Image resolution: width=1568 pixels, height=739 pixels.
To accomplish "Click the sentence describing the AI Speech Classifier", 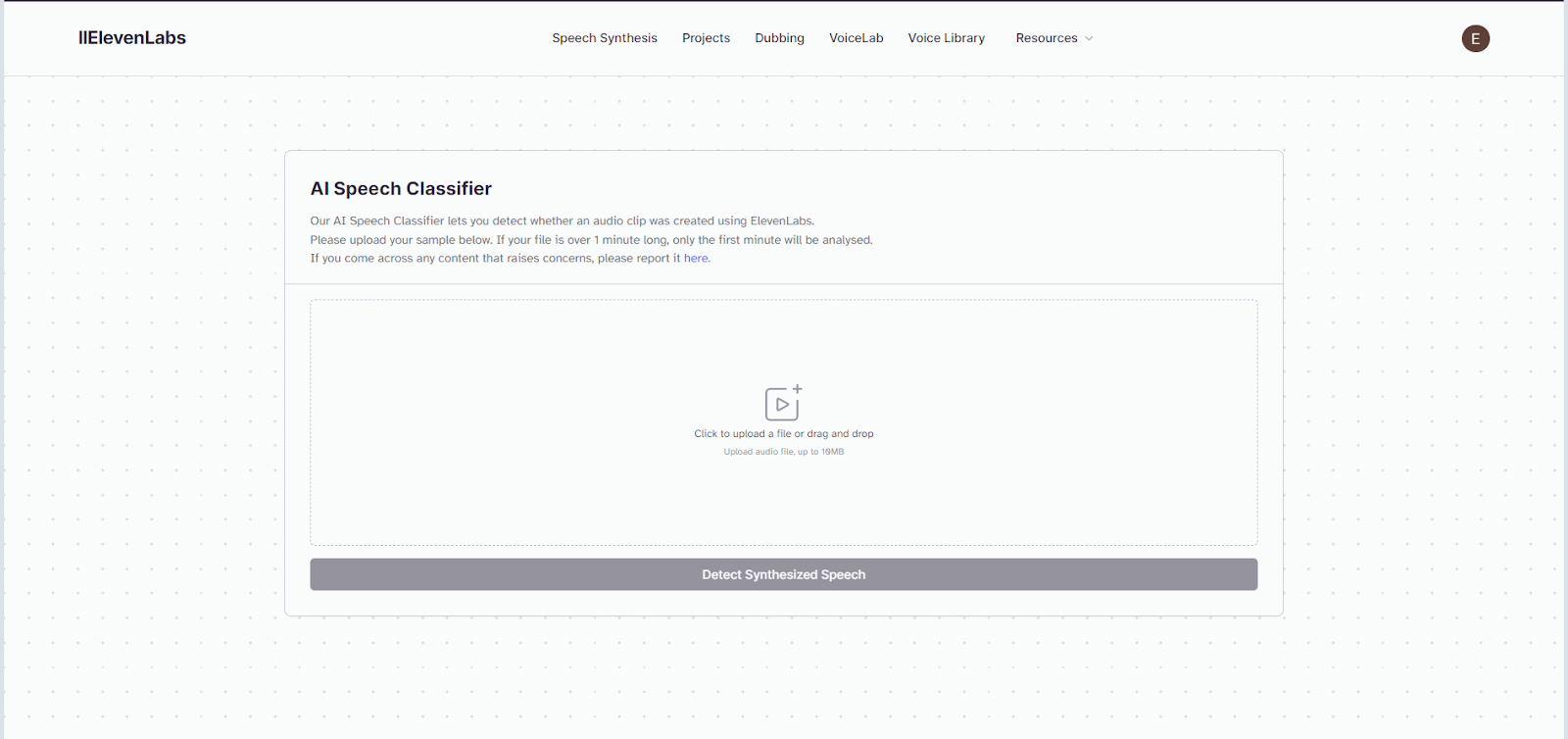I will 563,221.
